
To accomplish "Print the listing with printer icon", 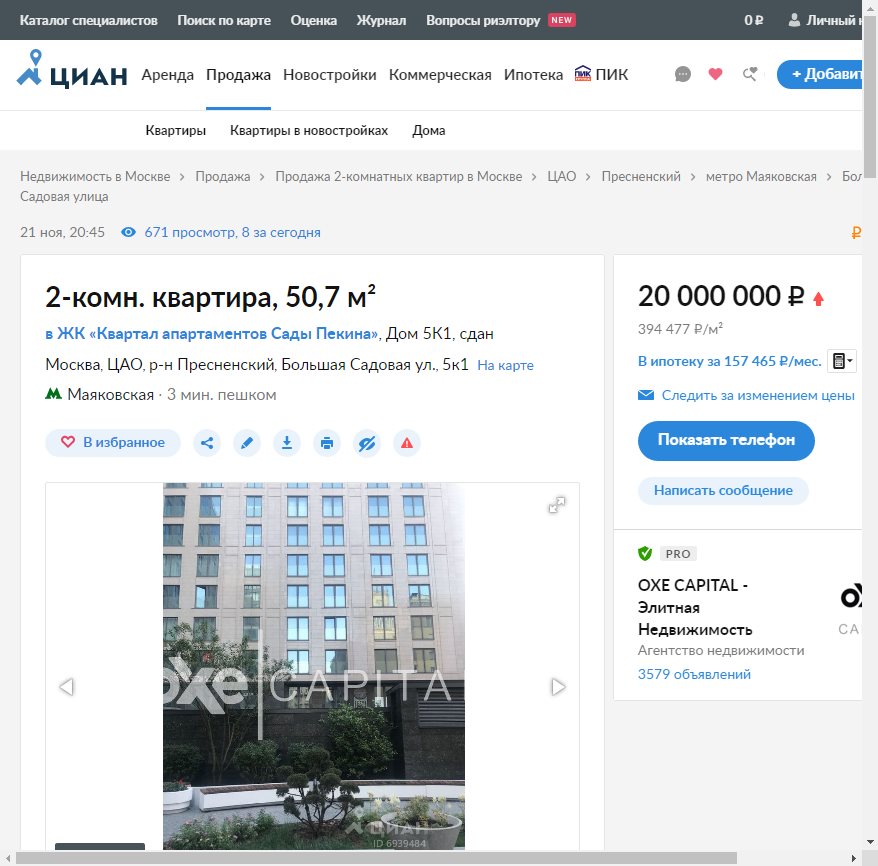I will click(x=327, y=443).
